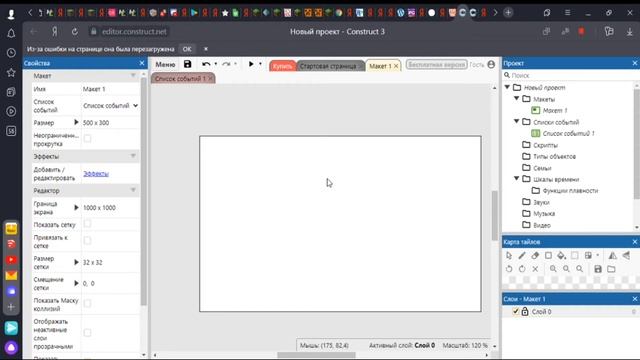
Task: Open browser downloads arrow icon
Action: [629, 31]
